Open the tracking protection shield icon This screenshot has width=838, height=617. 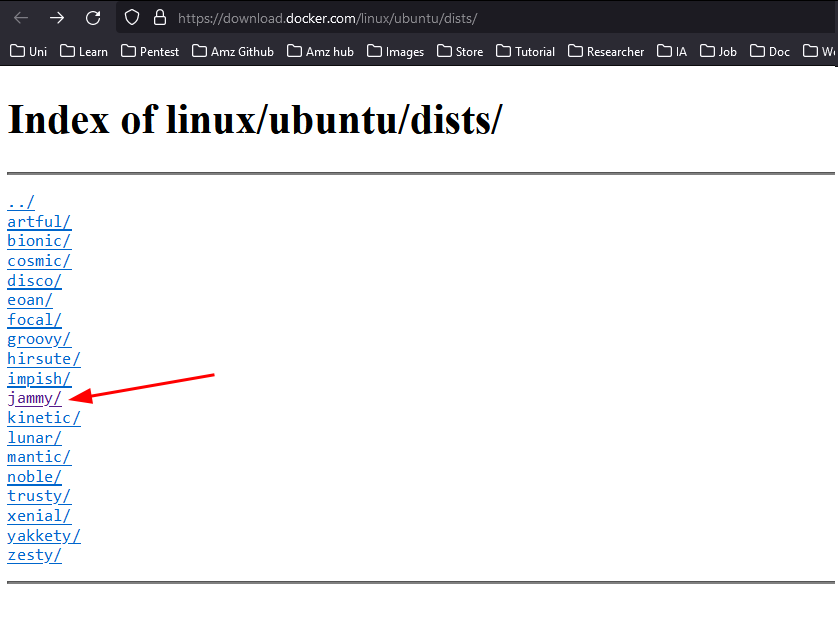[x=132, y=18]
